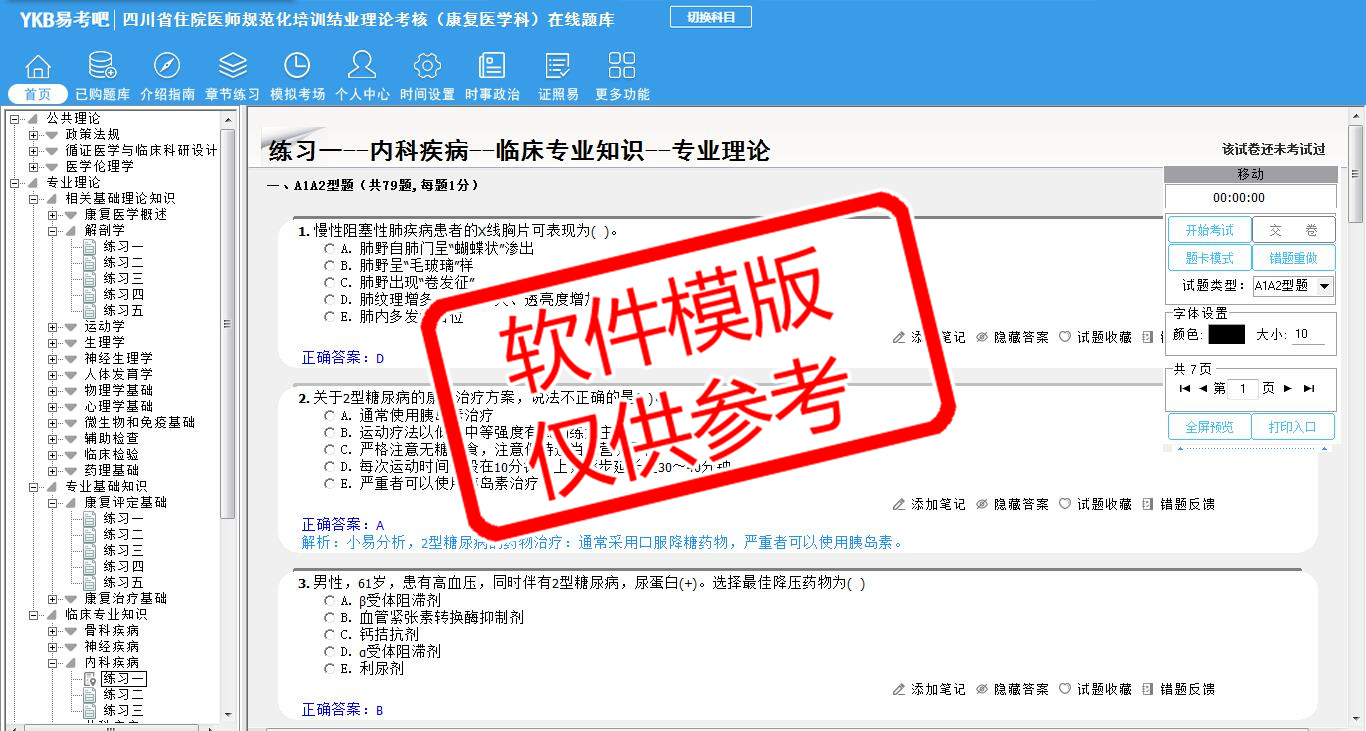Open 时间设置 gear icon
1366x731 pixels.
pos(427,67)
